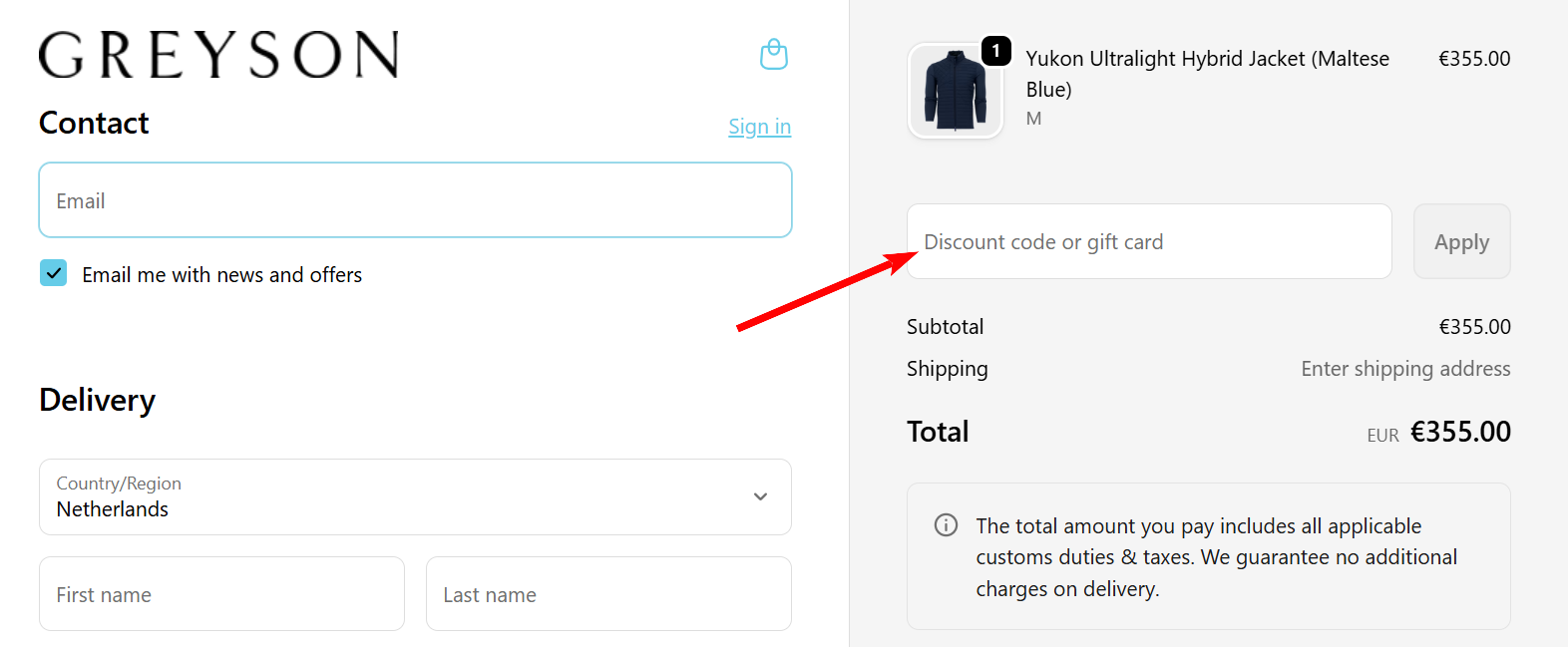Select the Netherlands country value

coord(112,508)
